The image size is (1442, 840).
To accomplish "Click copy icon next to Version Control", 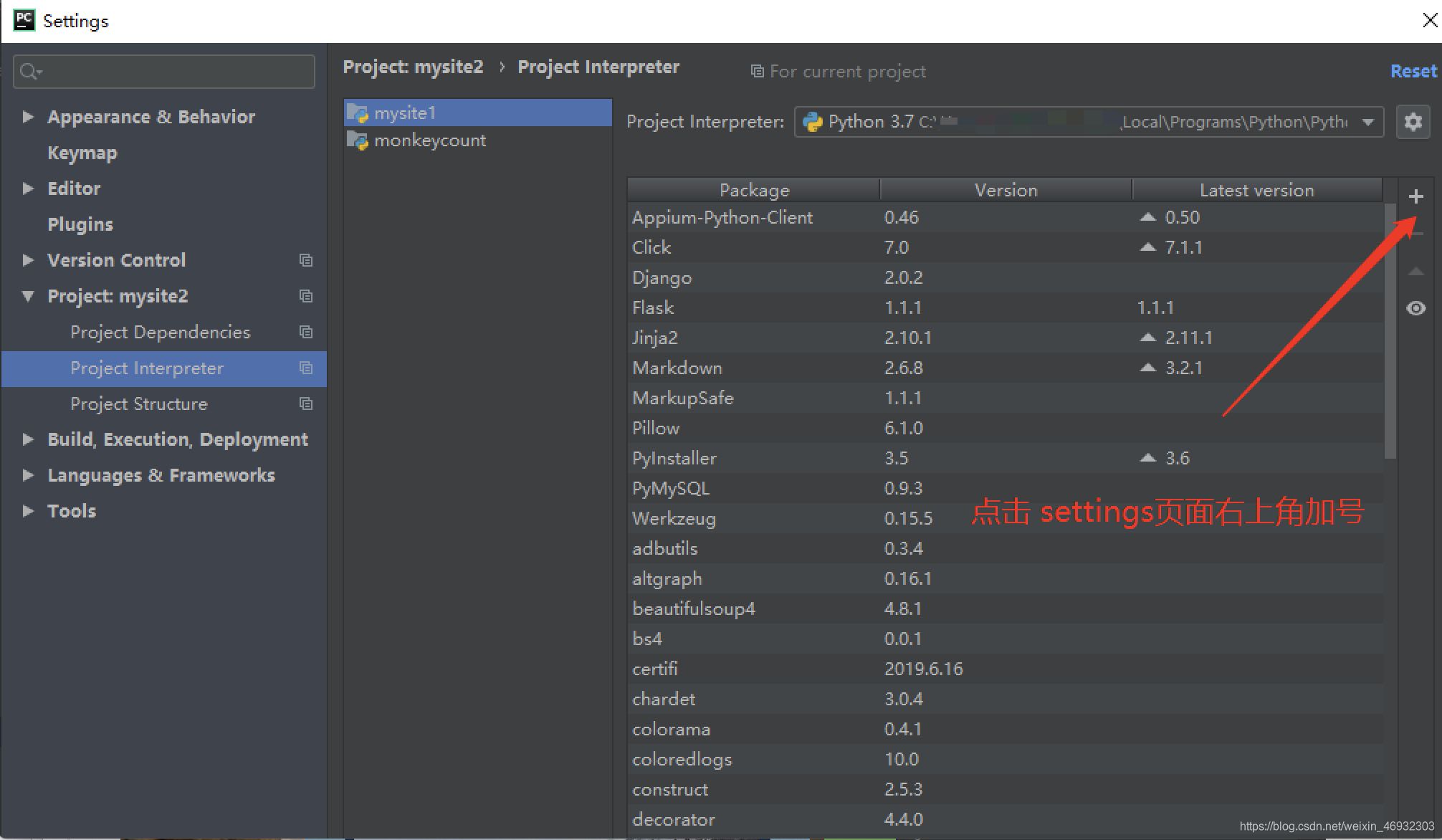I will click(x=306, y=260).
